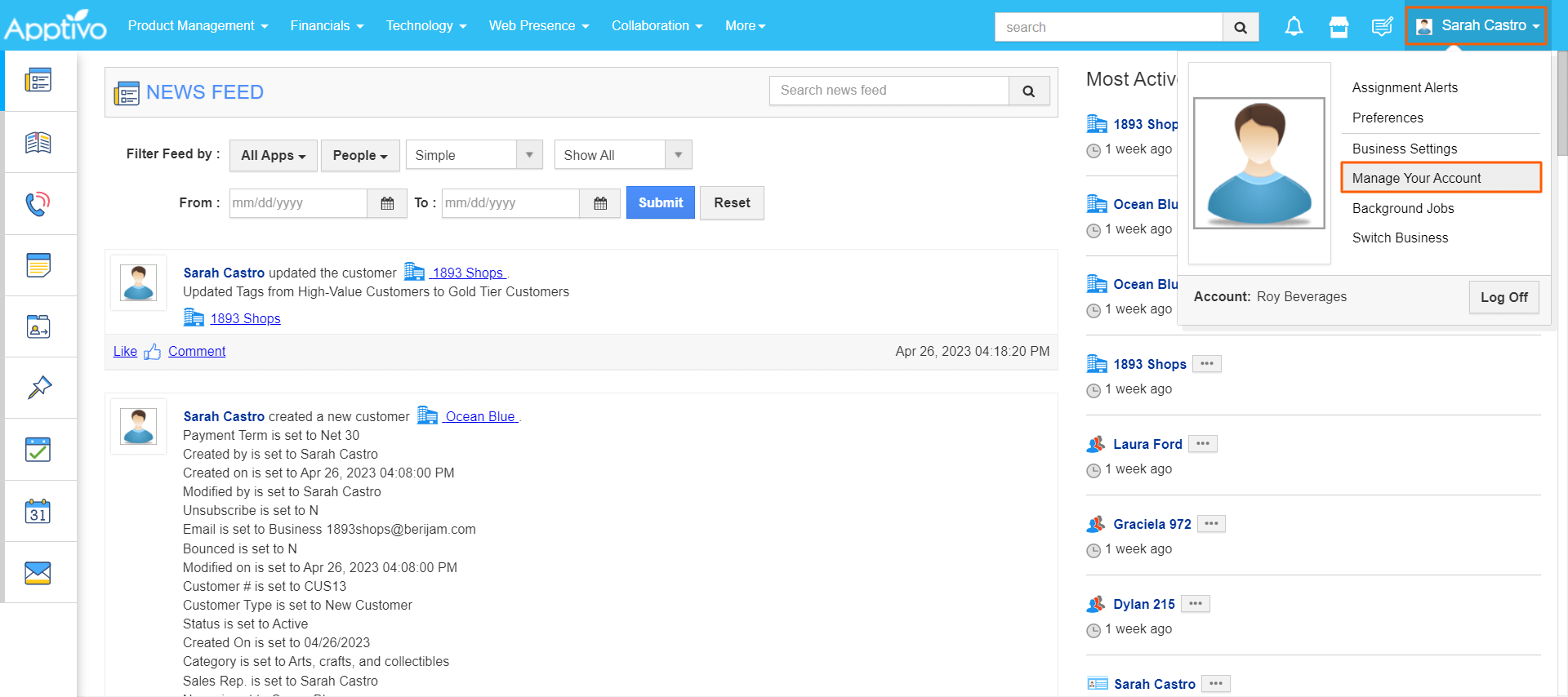Open the Pin sidebar icon
1568x697 pixels.
38,388
